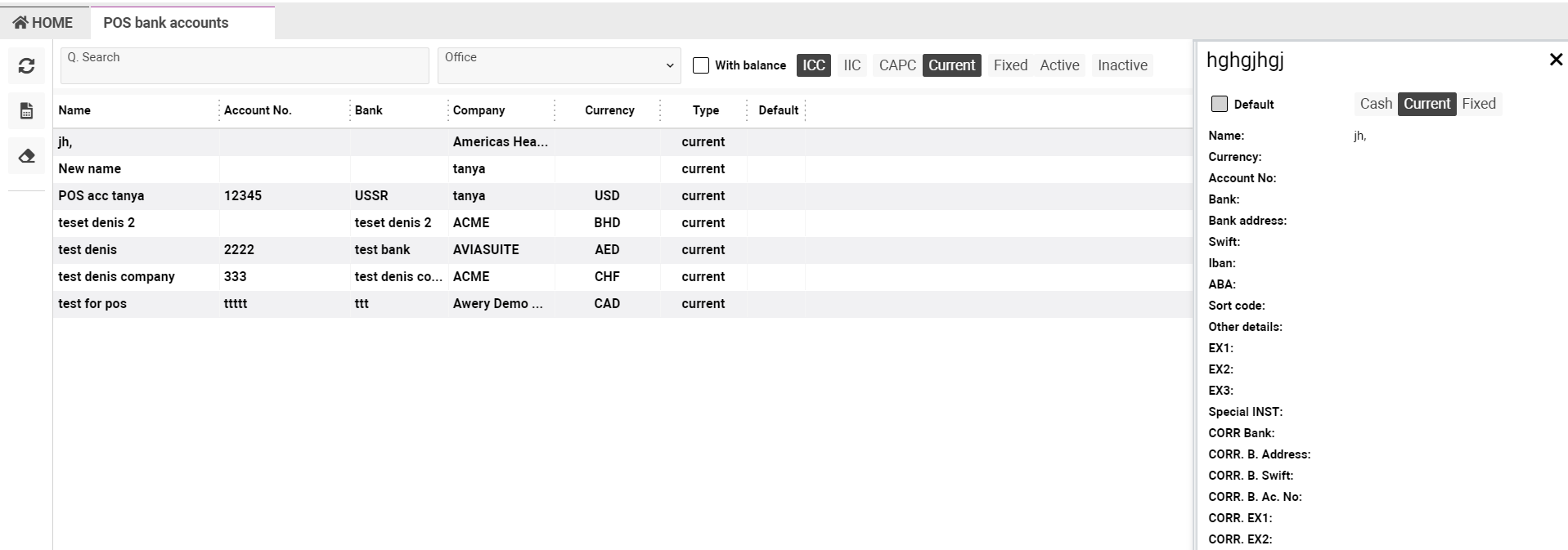
Task: Close the hghgjhgj details panel
Action: pos(1556,60)
